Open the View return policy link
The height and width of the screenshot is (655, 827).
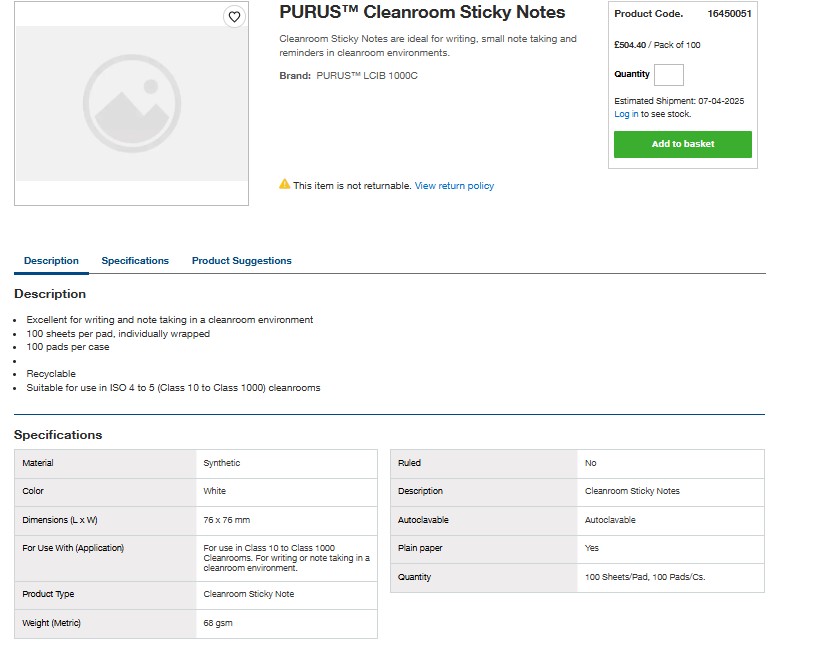click(x=454, y=186)
